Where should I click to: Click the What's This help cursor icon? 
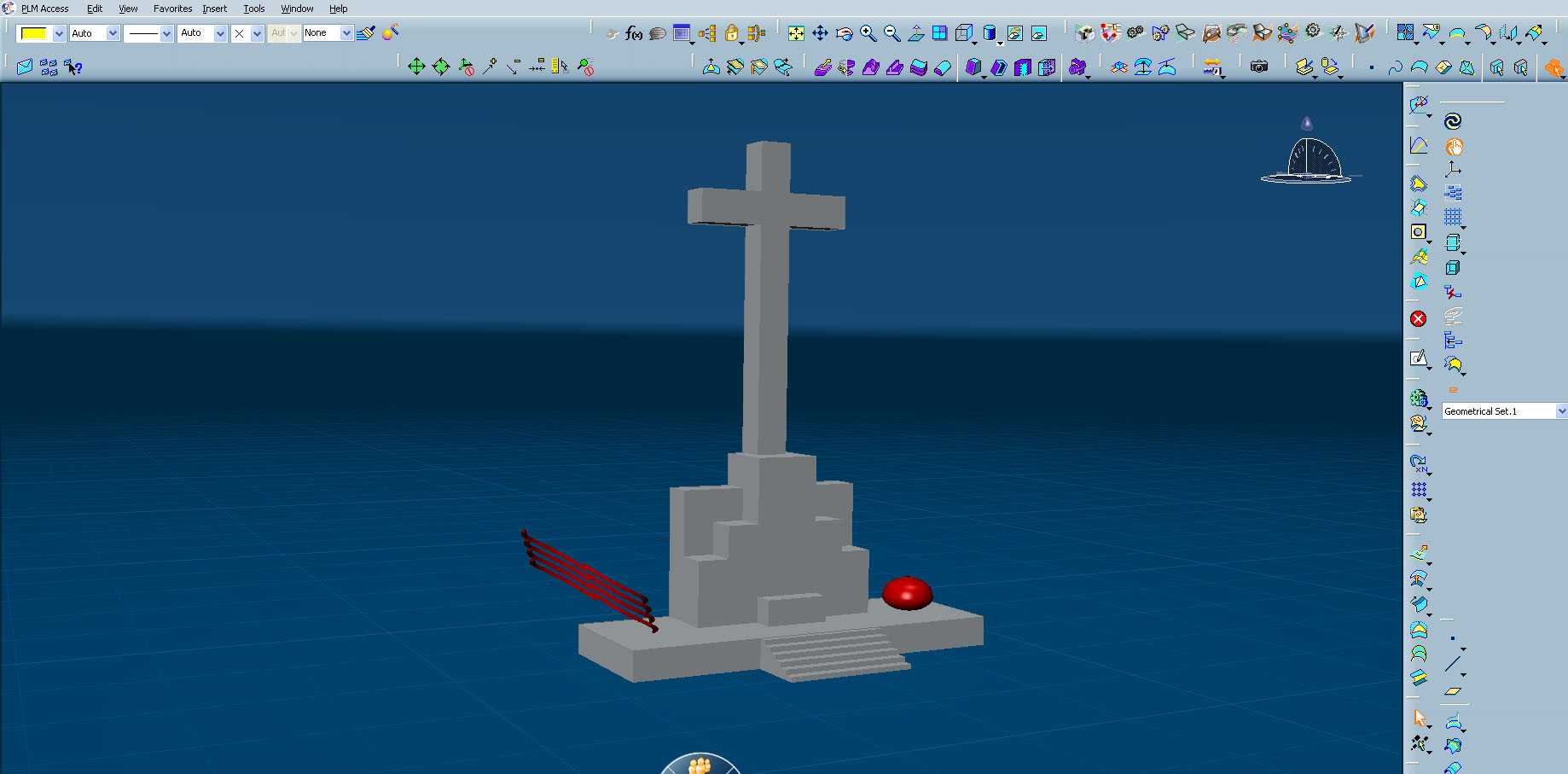click(73, 67)
